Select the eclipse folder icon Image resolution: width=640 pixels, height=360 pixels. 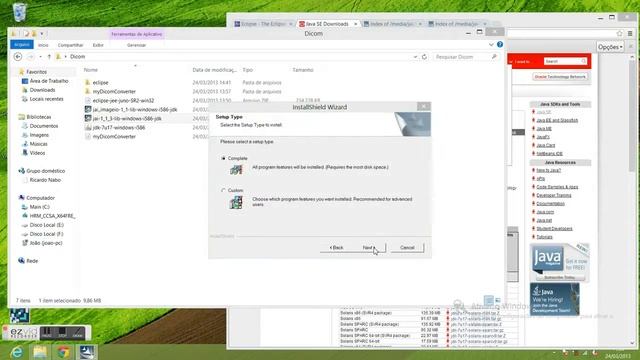point(87,82)
